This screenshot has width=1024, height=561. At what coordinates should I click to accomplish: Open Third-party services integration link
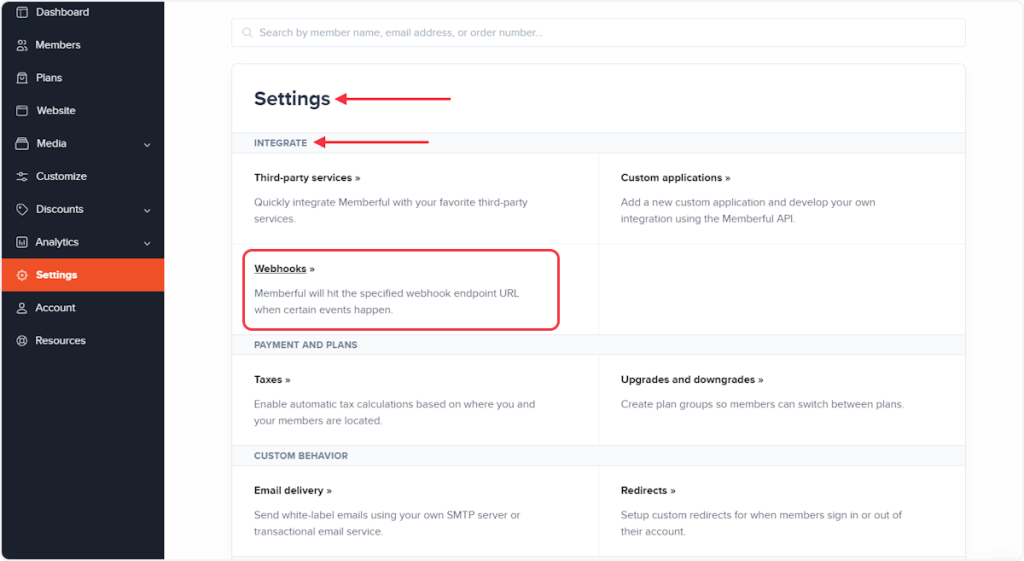306,178
